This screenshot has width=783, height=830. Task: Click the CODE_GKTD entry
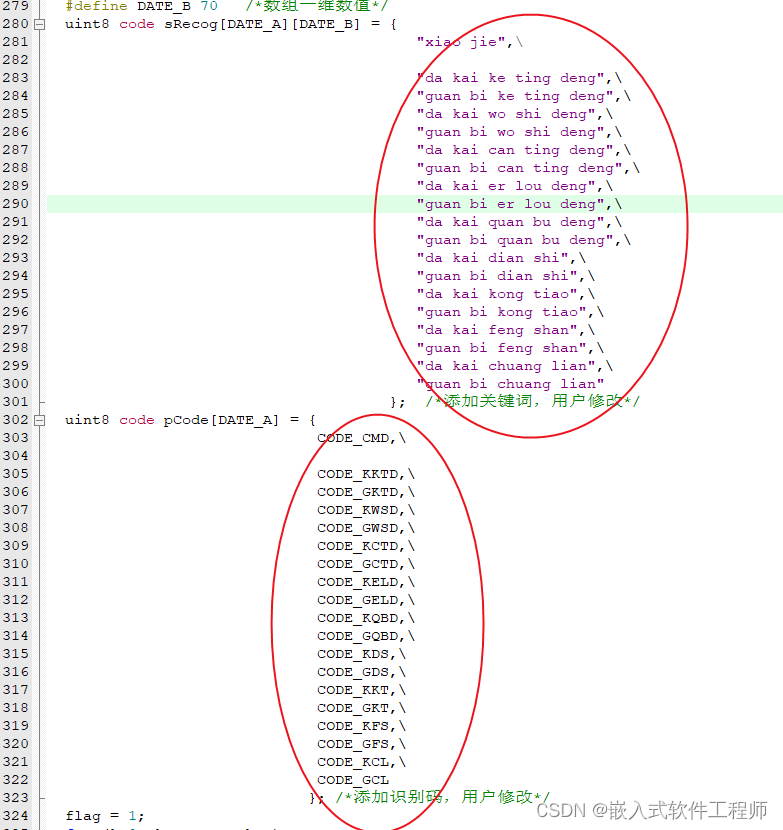[357, 492]
